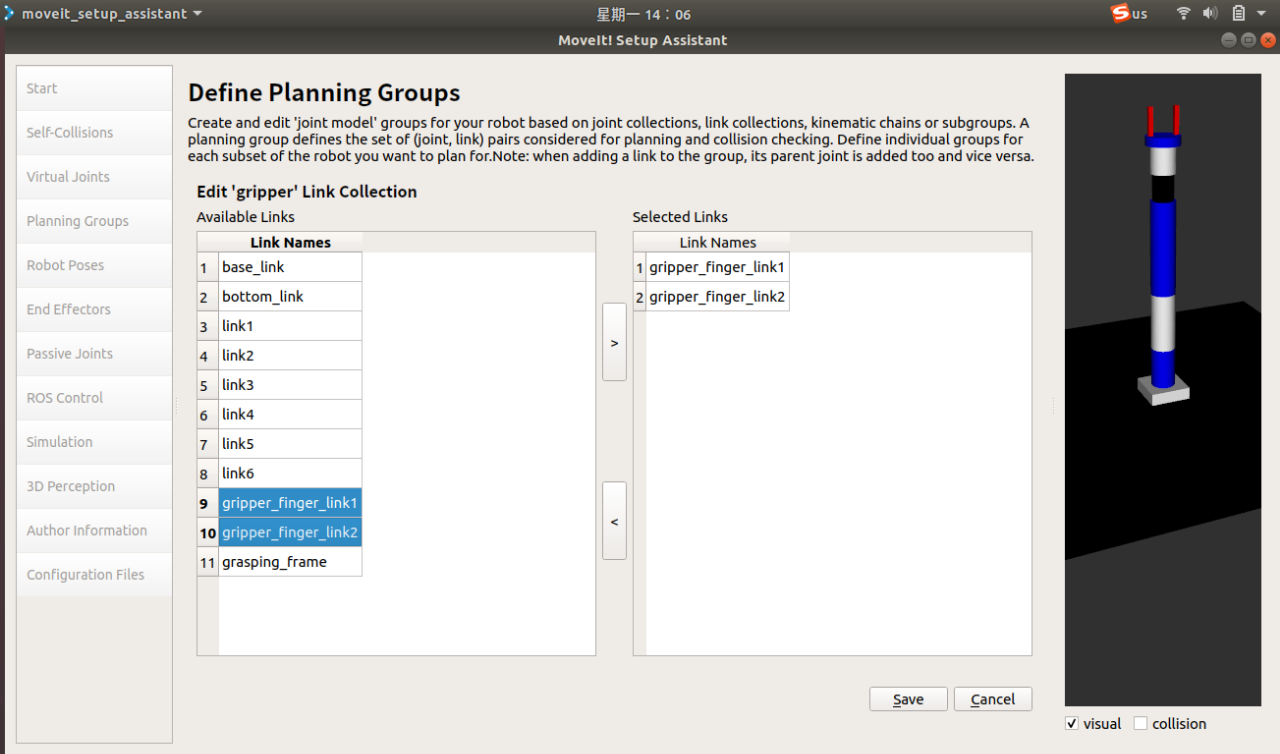1280x754 pixels.
Task: Select grasping_frame in Available Links
Action: [x=290, y=561]
